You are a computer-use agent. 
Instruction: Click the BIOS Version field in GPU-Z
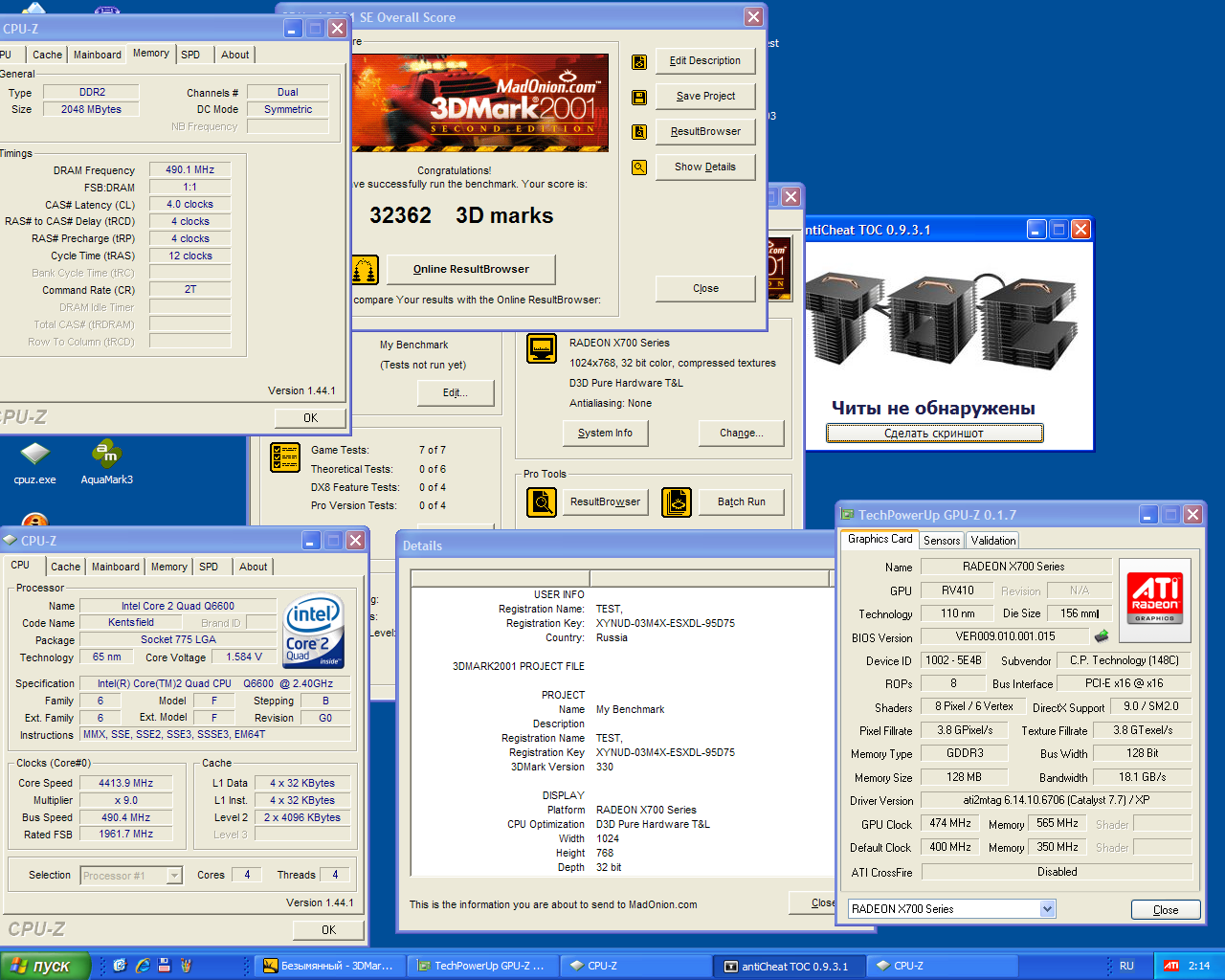click(x=1005, y=636)
